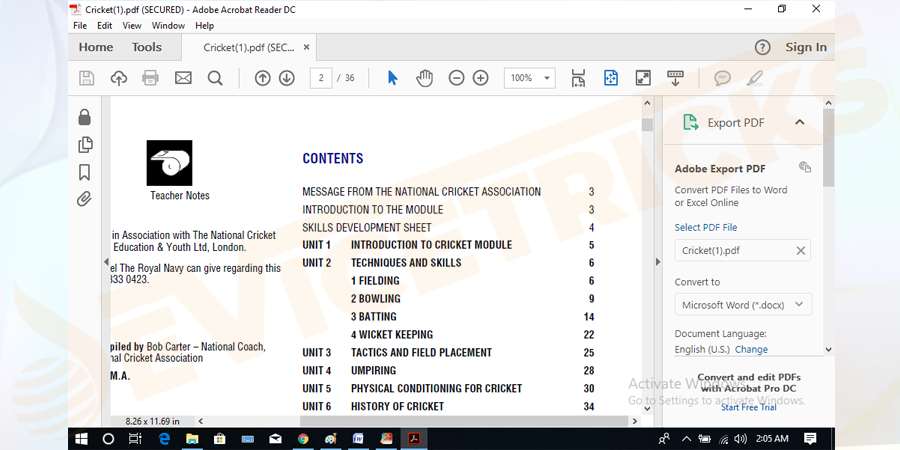Click the right pane scroll down arrow
Viewport: 900px width, 450px height.
[828, 349]
